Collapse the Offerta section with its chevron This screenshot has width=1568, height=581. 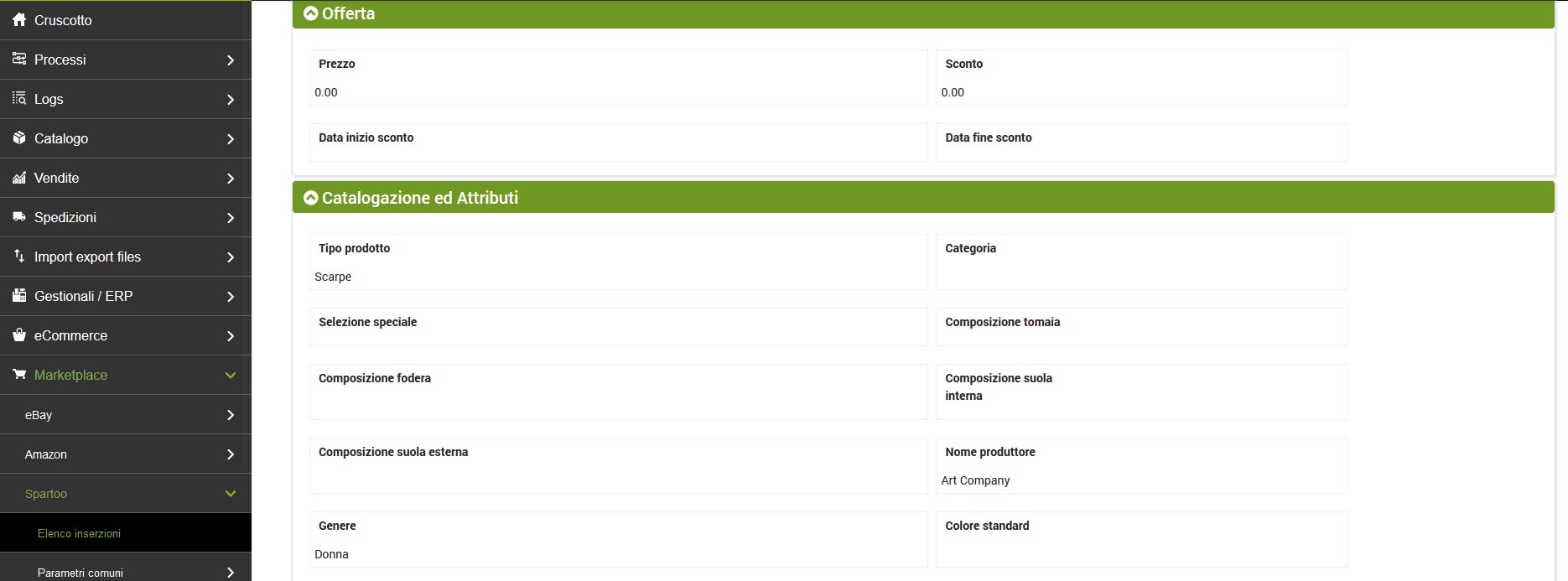coord(311,13)
